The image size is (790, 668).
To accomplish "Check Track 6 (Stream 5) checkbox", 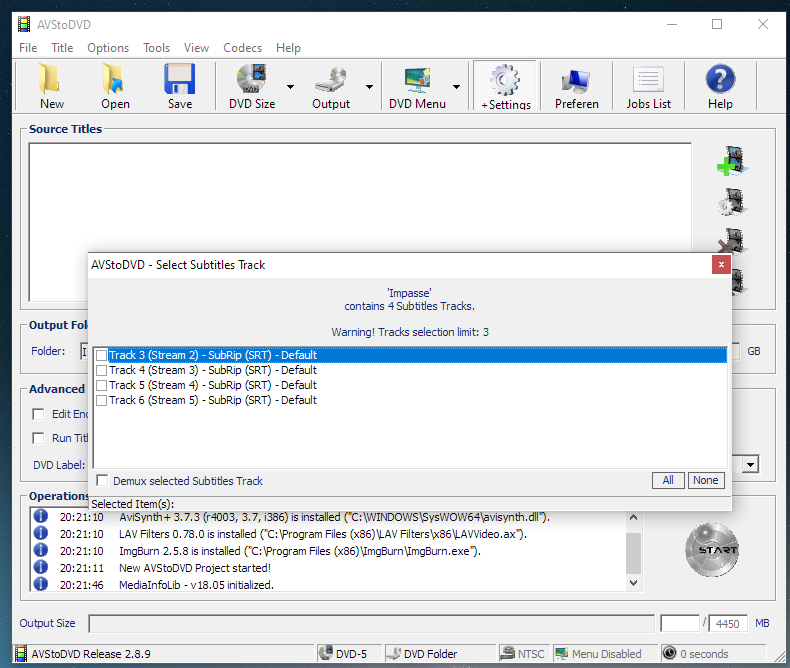I will click(101, 400).
